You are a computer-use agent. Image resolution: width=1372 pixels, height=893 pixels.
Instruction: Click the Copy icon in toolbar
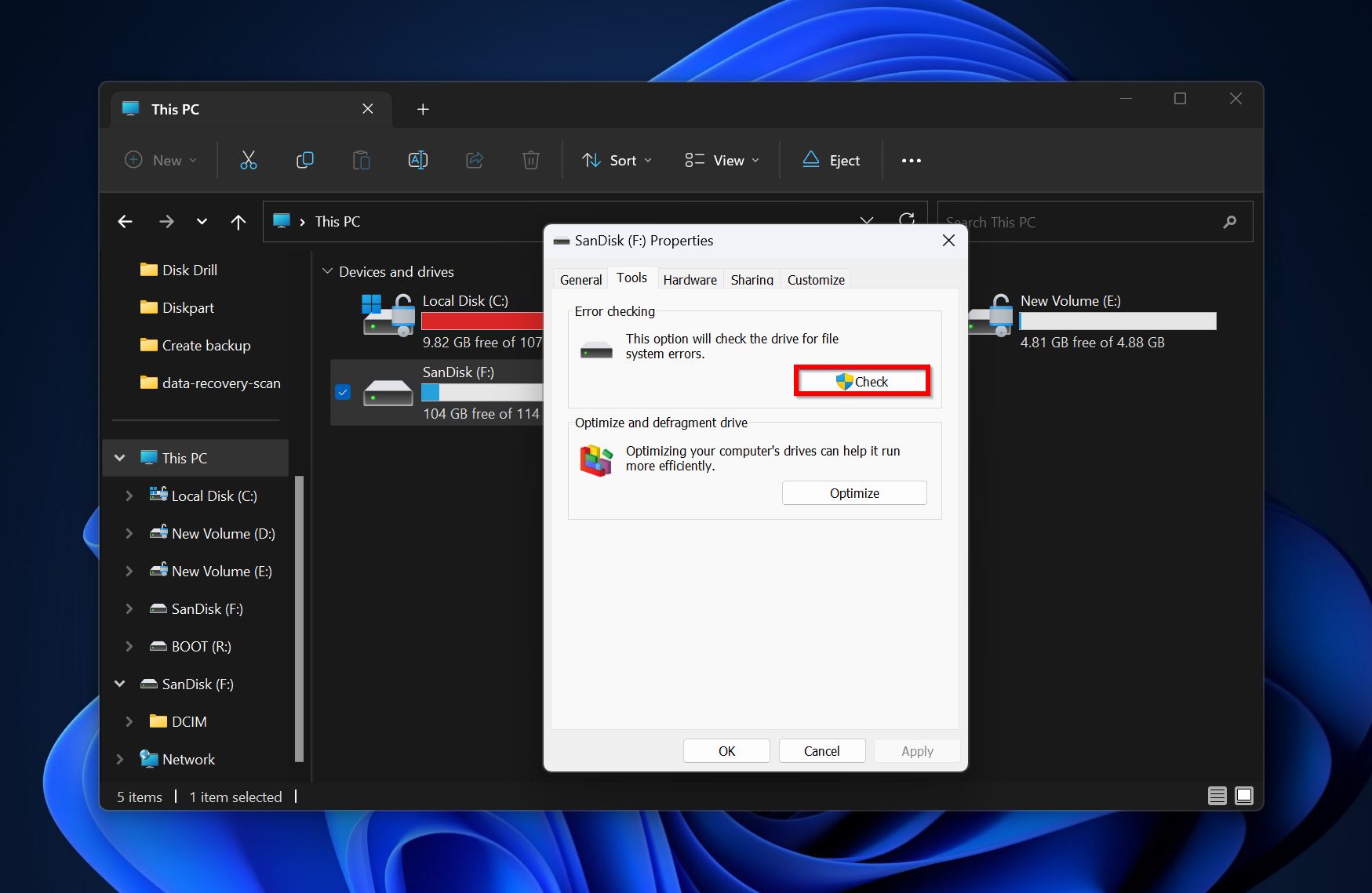[x=305, y=161]
